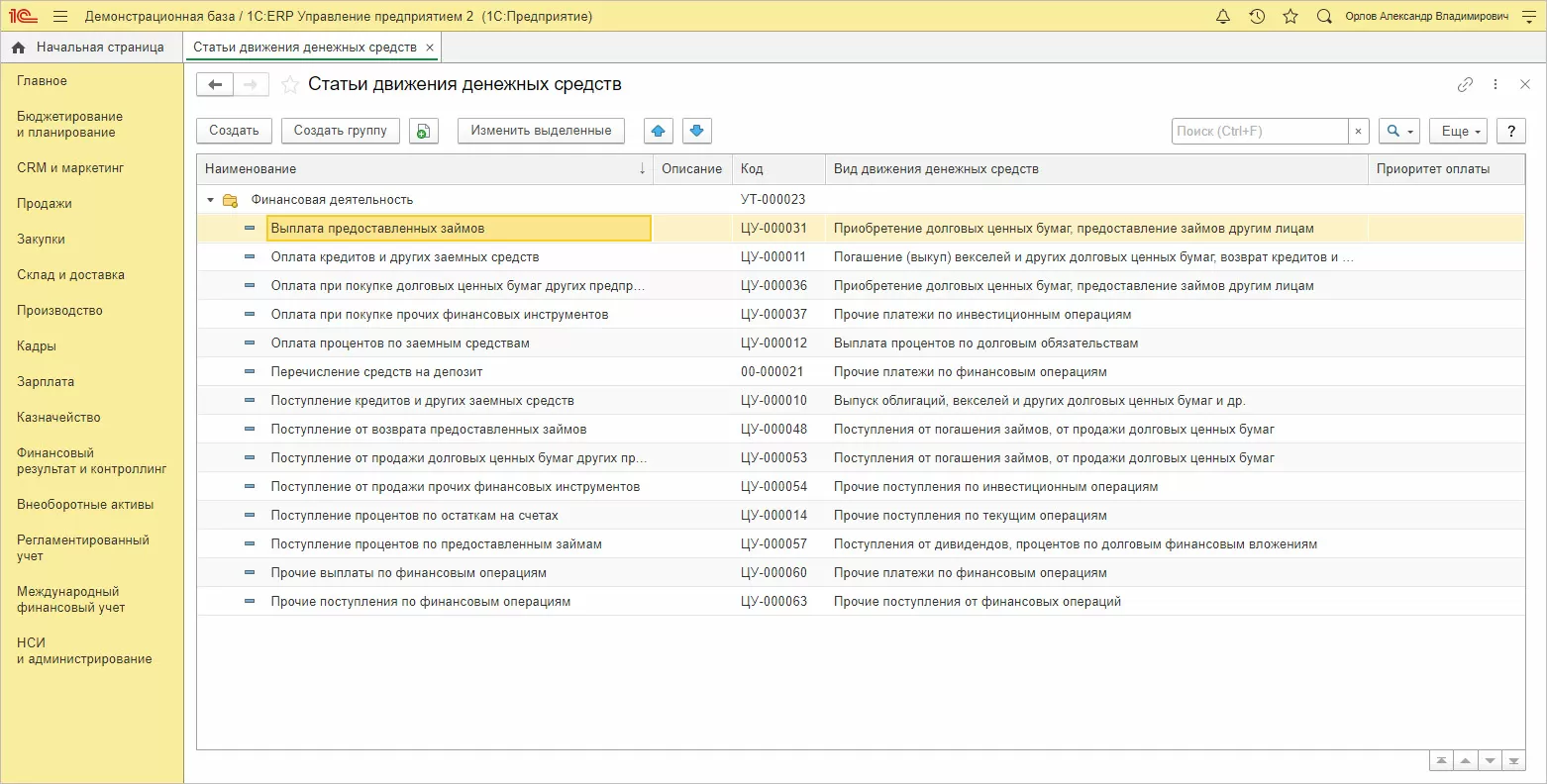Select the Перечисление средств на депозит row
This screenshot has width=1547, height=784.
click(x=376, y=372)
